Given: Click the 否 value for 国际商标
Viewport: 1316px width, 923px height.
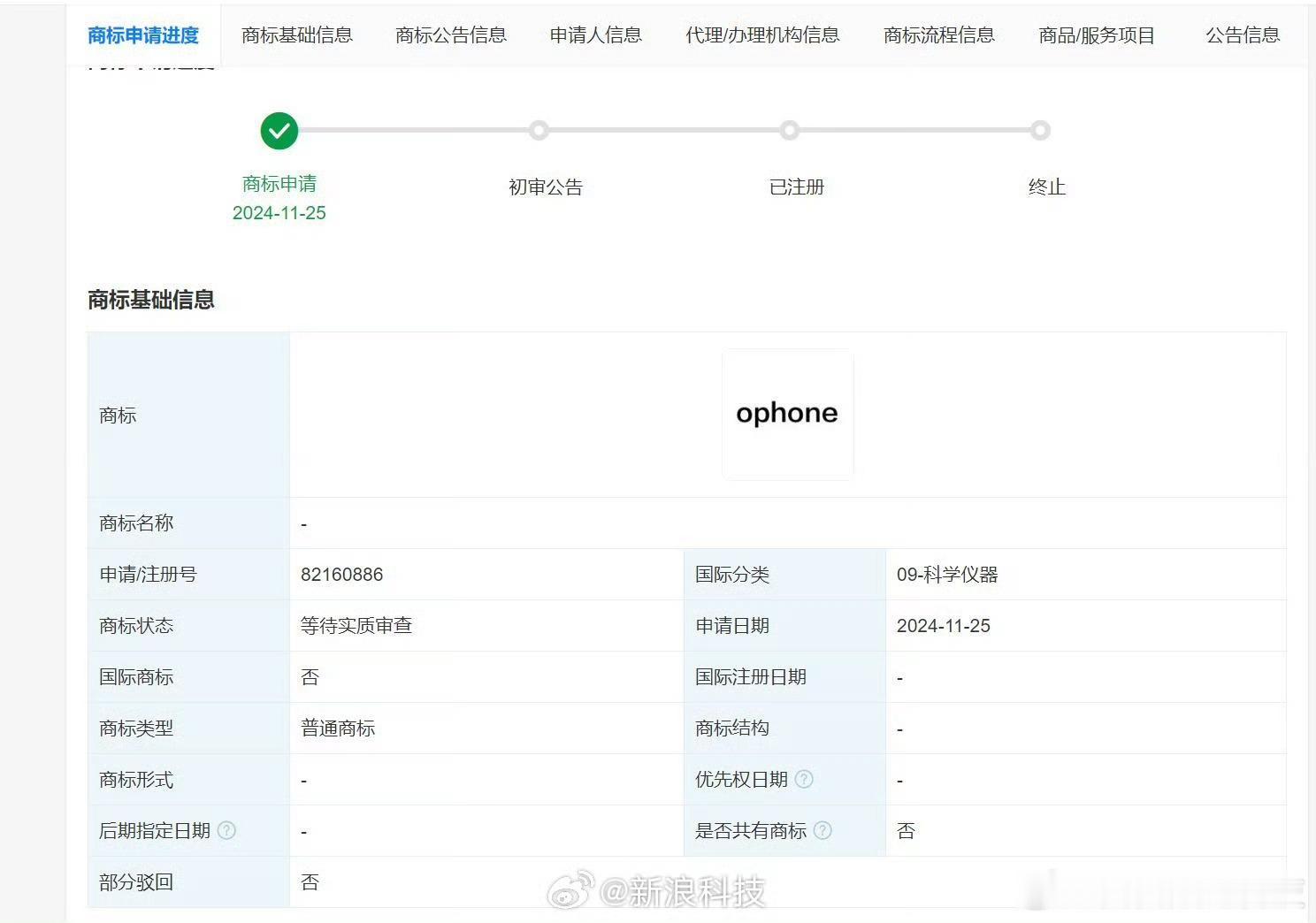Looking at the screenshot, I should coord(310,677).
